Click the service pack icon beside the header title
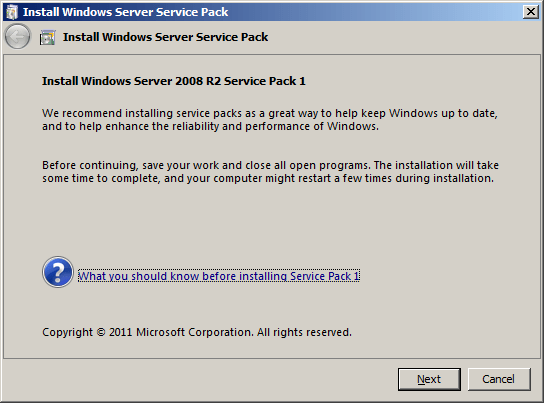Viewport: 544px width, 403px height. pos(48,37)
